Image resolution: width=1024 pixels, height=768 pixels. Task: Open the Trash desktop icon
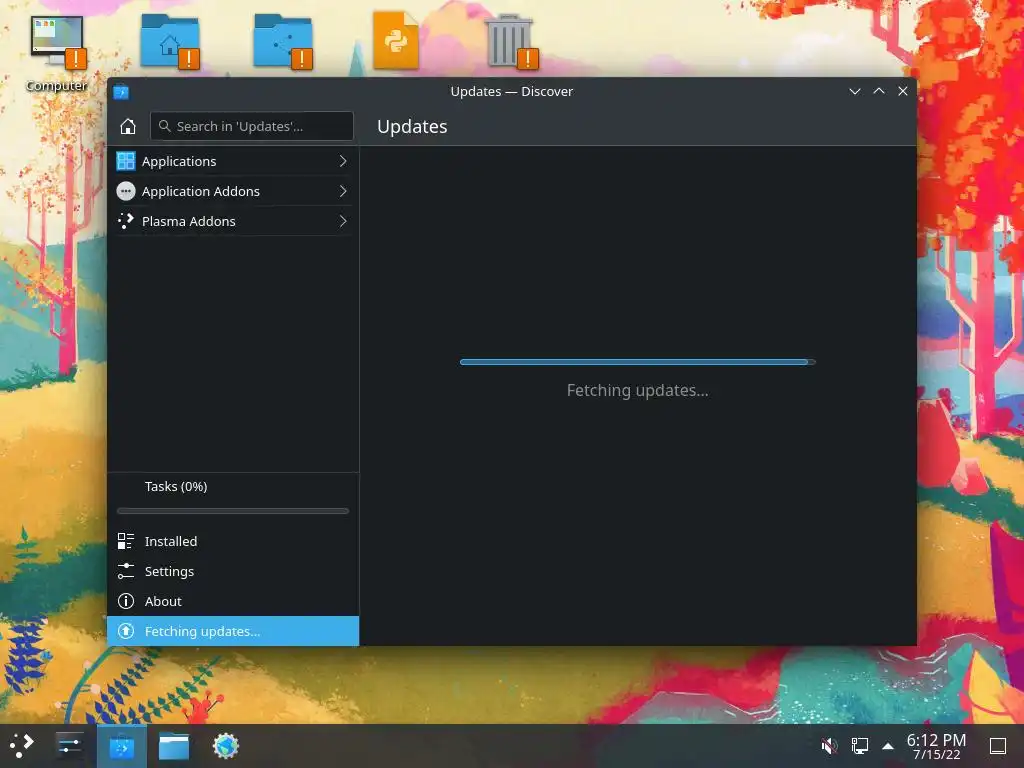click(511, 42)
